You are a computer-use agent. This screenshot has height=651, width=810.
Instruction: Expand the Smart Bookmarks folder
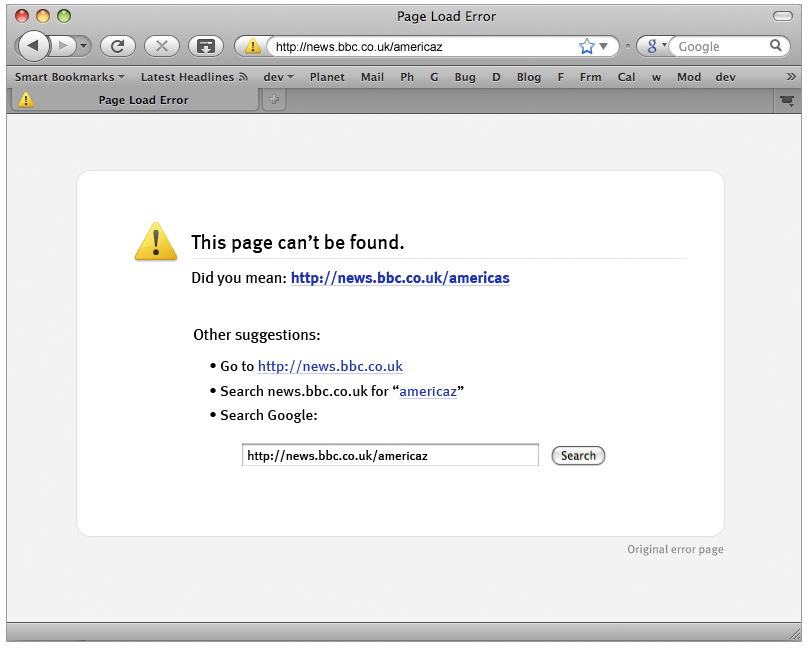pos(69,77)
